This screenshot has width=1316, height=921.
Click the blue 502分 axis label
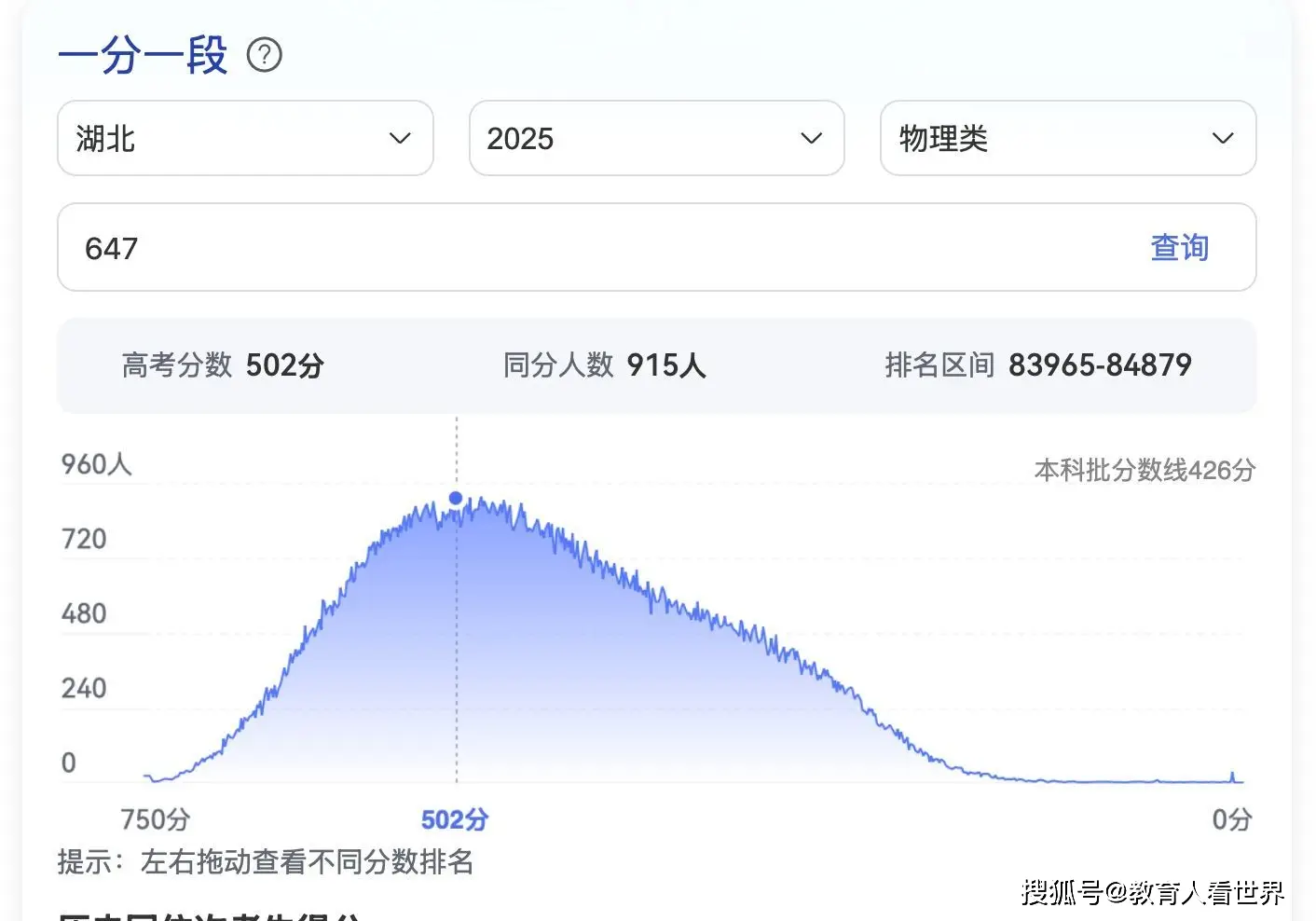455,819
